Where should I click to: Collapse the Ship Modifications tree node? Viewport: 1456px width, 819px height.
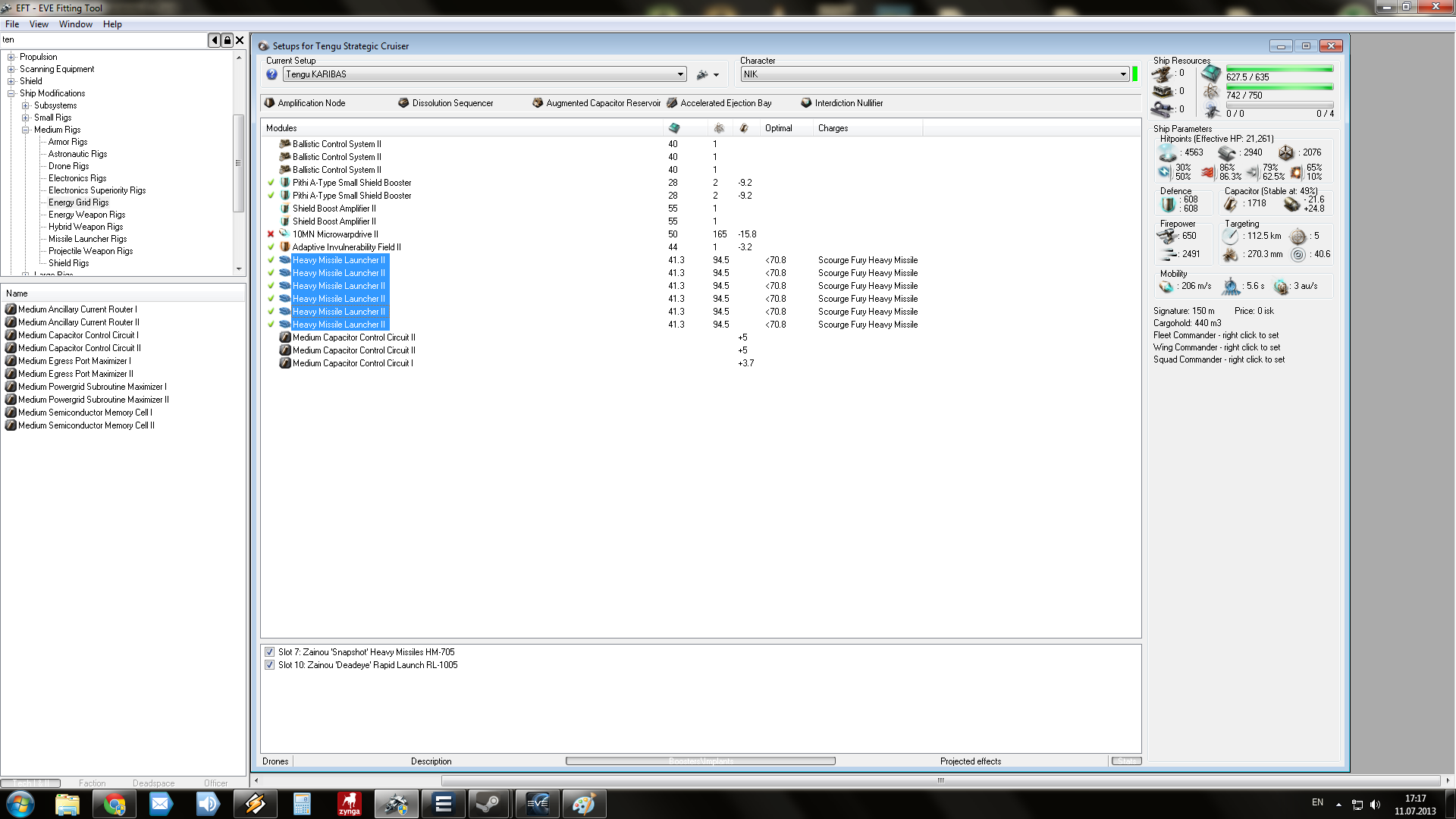[x=11, y=93]
